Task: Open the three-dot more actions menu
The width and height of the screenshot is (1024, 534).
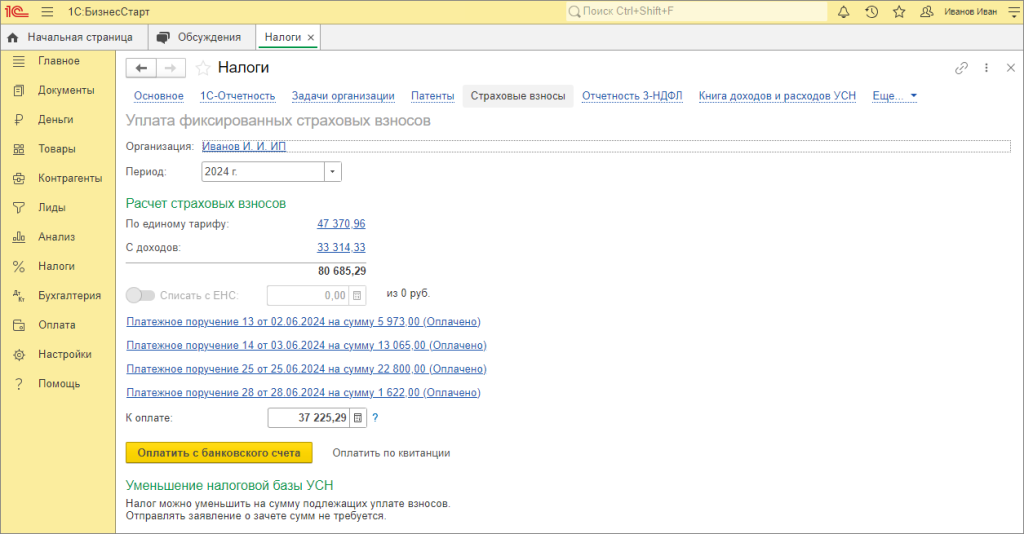Action: click(986, 68)
